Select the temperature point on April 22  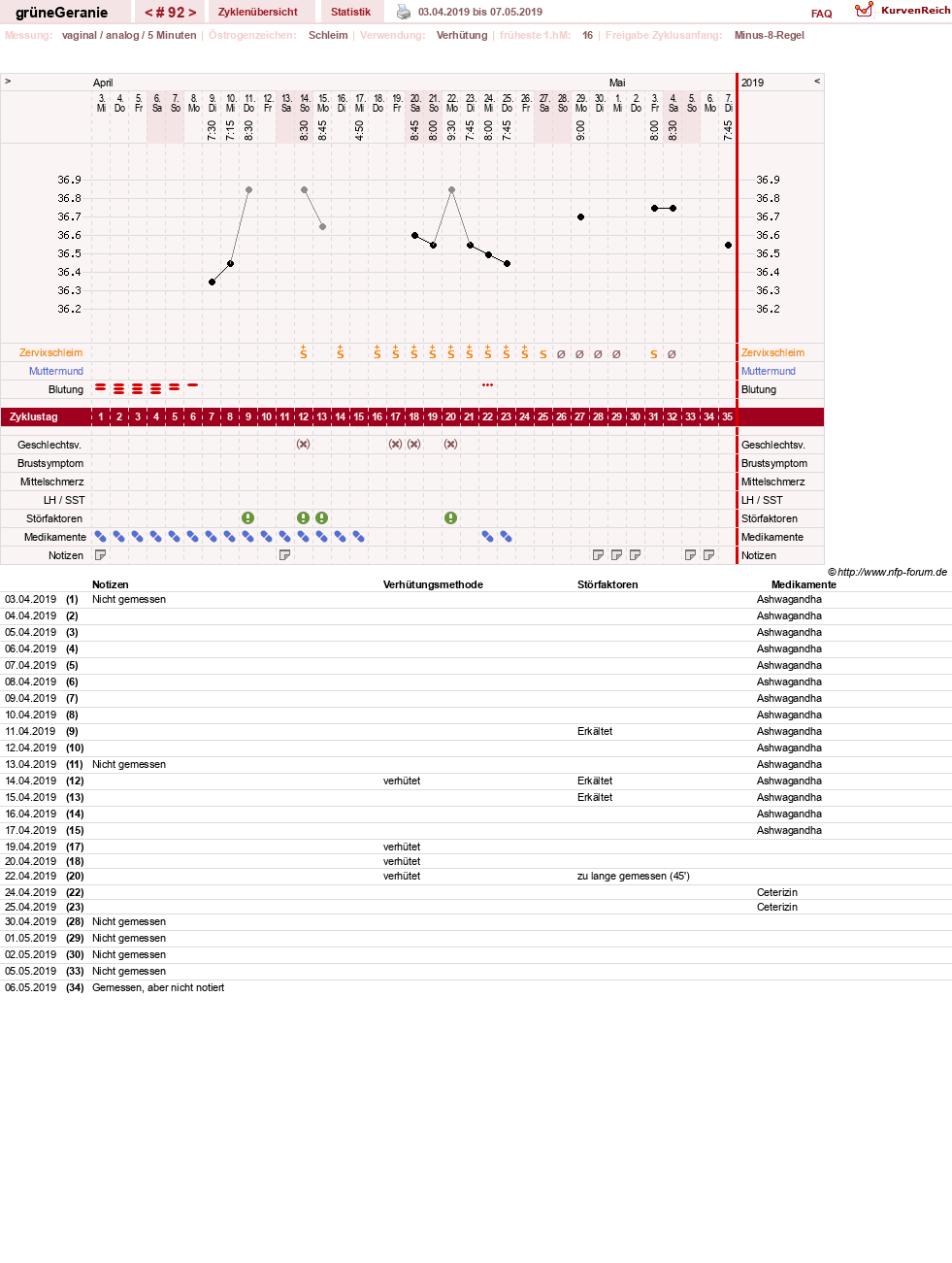[452, 190]
